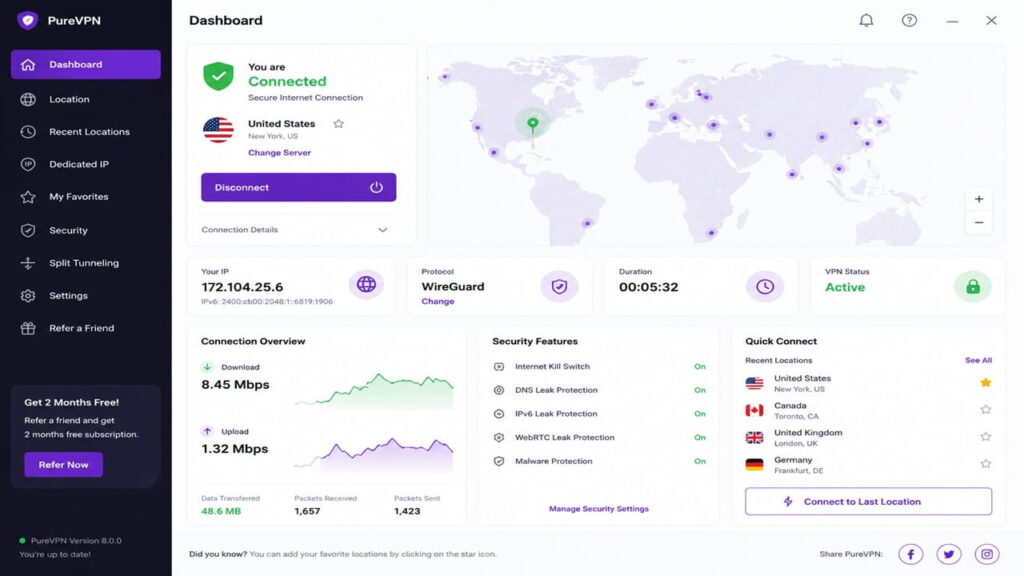Click the United Kingdom flag in Quick Connect
Image resolution: width=1024 pixels, height=576 pixels.
754,438
